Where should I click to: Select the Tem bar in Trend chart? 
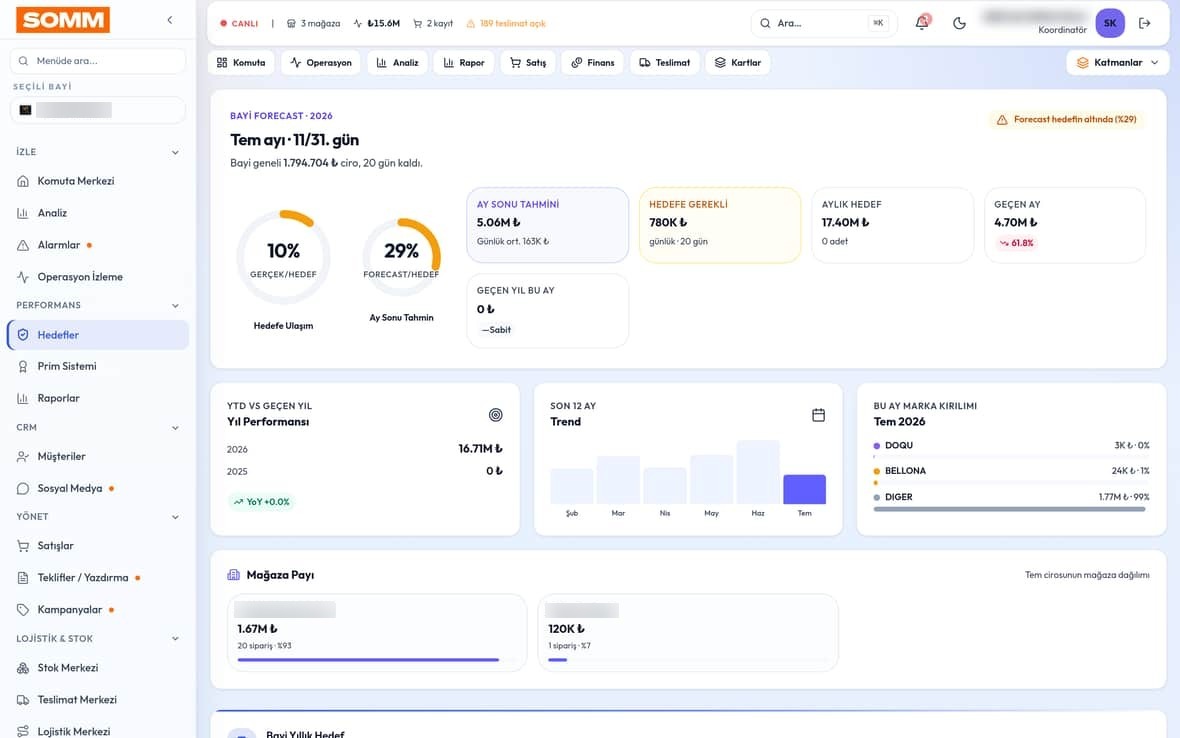(x=804, y=489)
